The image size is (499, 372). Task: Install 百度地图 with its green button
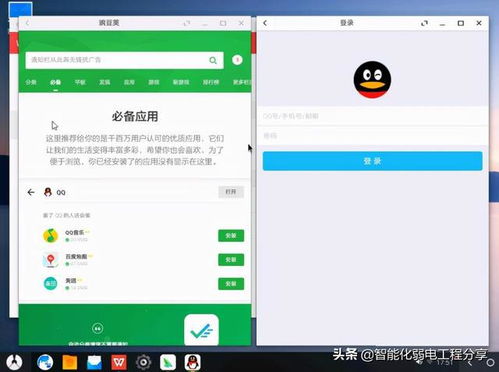tap(231, 260)
